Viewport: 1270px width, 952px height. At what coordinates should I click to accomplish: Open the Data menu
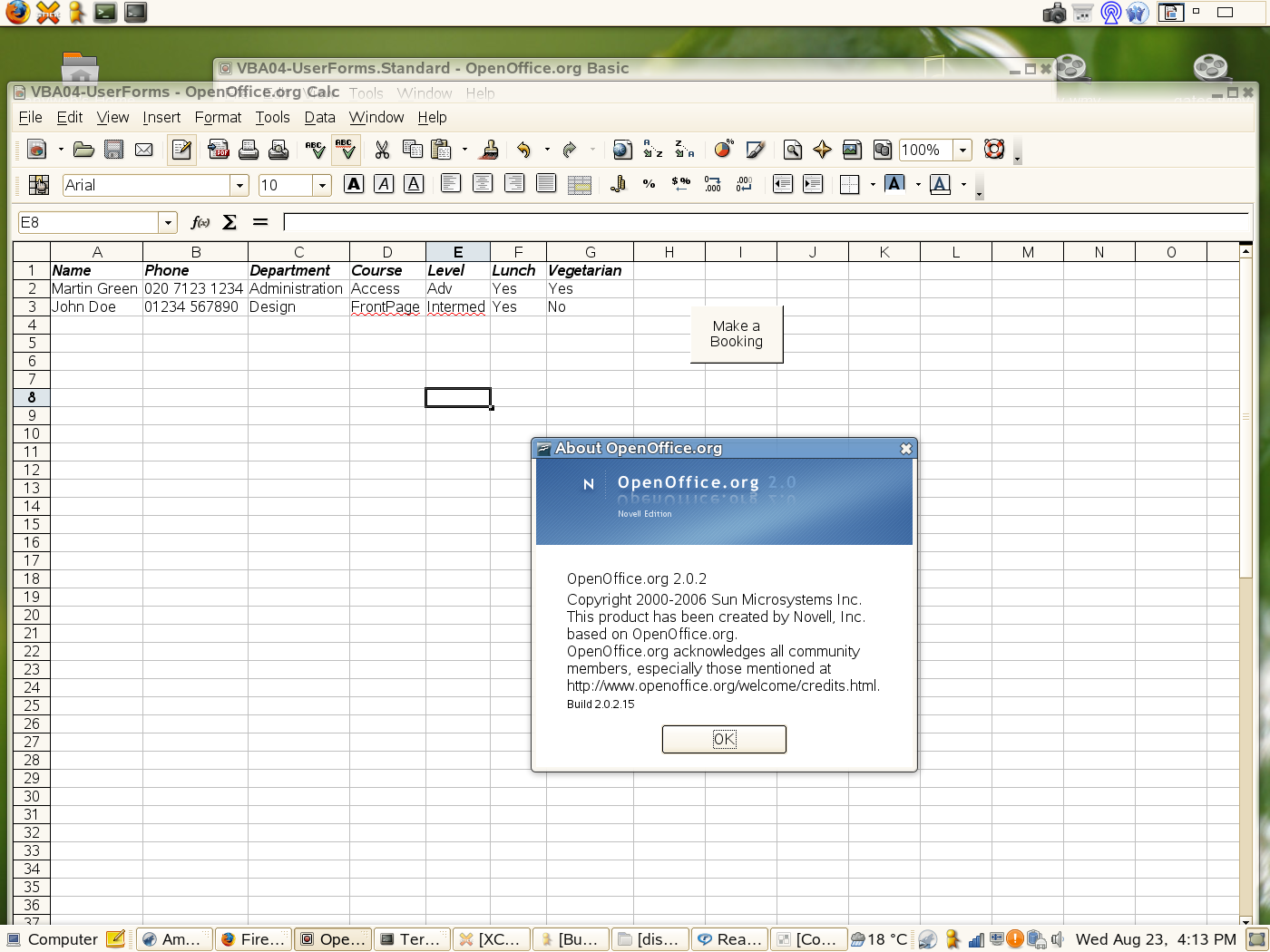click(319, 117)
